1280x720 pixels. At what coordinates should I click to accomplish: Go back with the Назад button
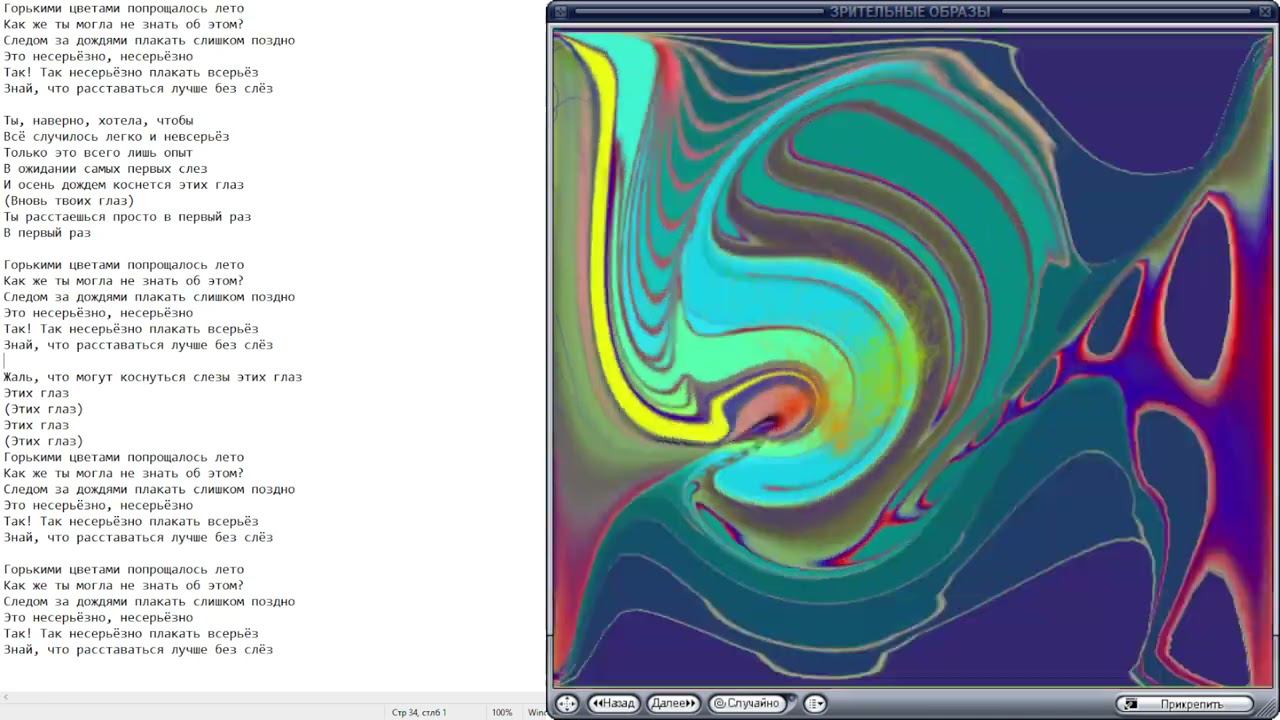pos(613,703)
